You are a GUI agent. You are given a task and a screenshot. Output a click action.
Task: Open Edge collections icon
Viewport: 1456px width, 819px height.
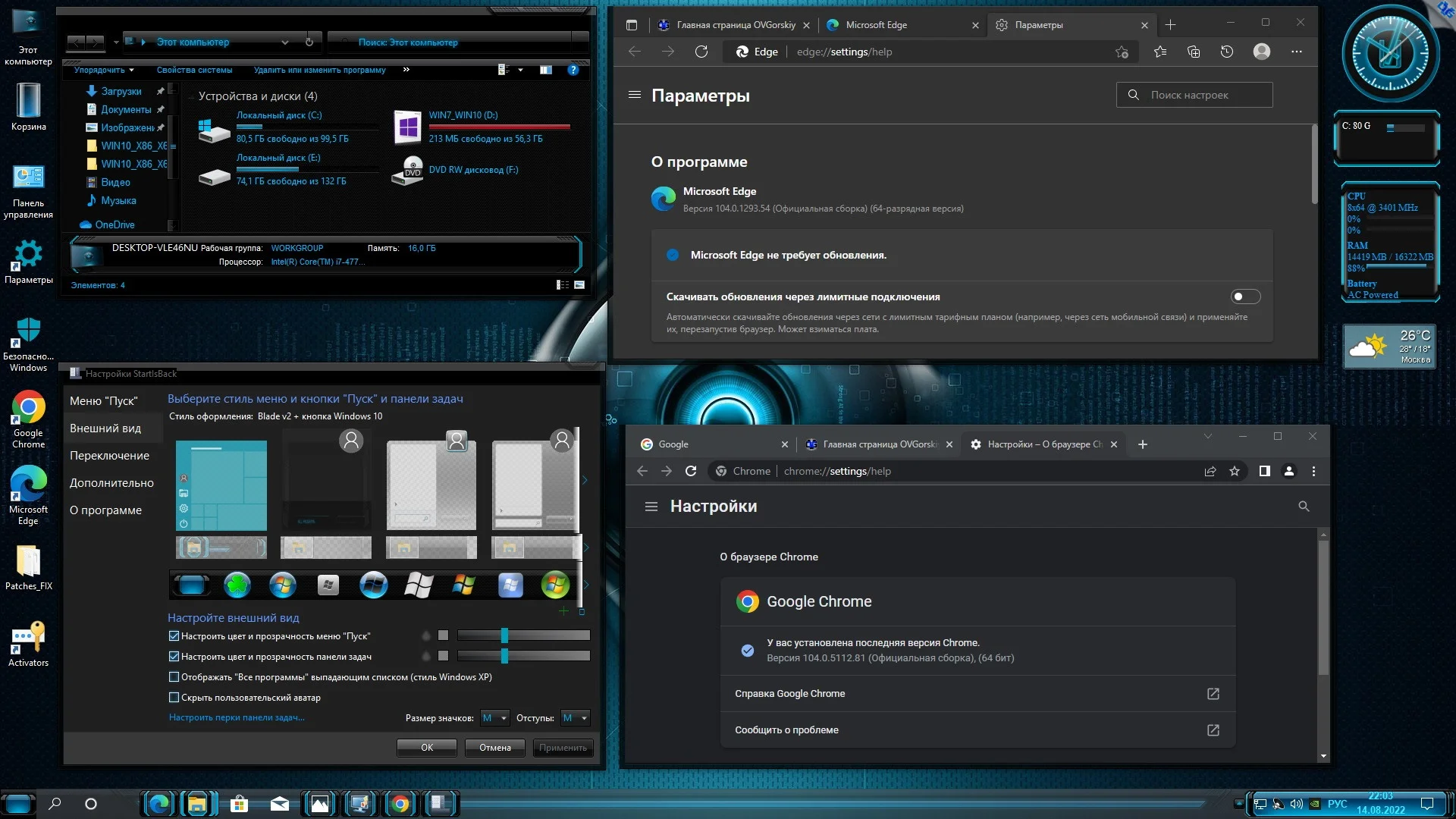coord(1194,52)
